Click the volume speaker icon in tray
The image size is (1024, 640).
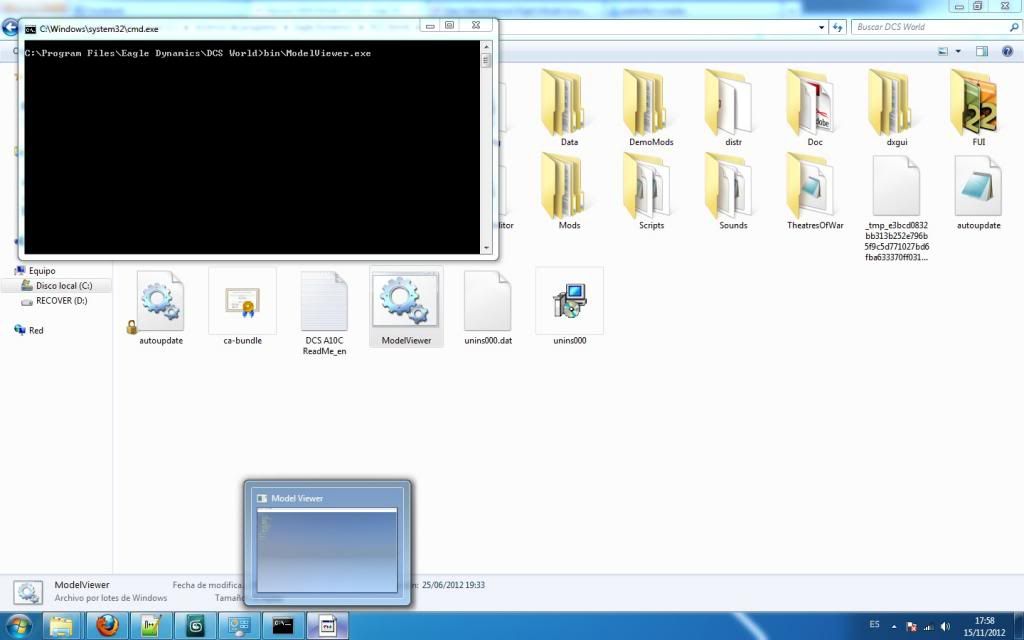[x=945, y=626]
